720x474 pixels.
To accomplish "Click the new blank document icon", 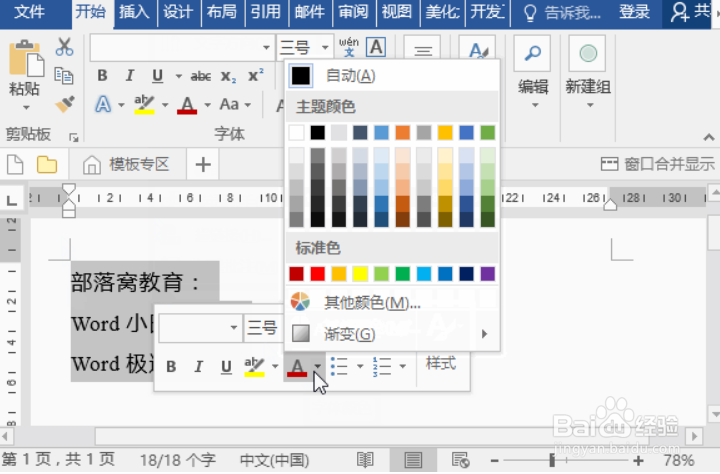I will pyautogui.click(x=15, y=164).
